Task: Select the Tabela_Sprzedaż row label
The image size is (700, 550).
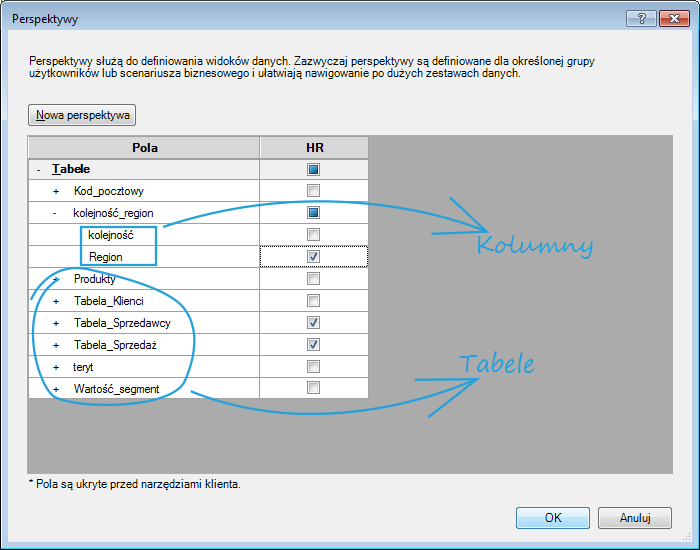Action: coord(115,345)
